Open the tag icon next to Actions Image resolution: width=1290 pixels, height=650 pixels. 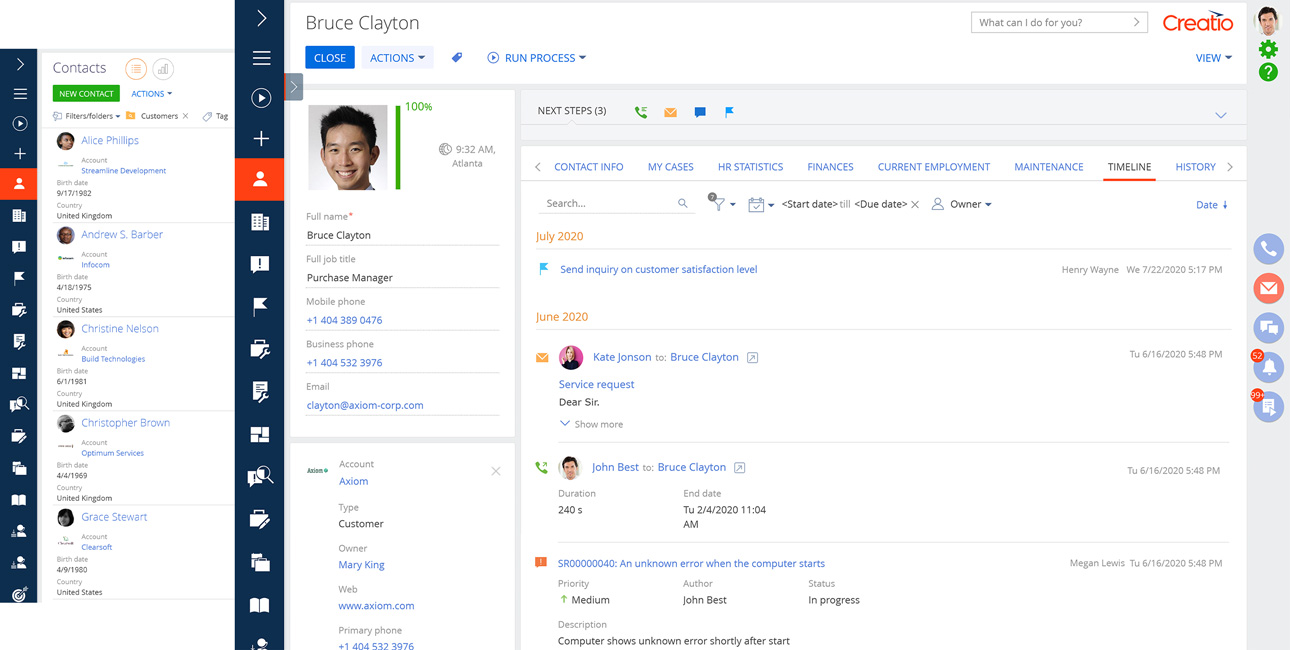(457, 58)
